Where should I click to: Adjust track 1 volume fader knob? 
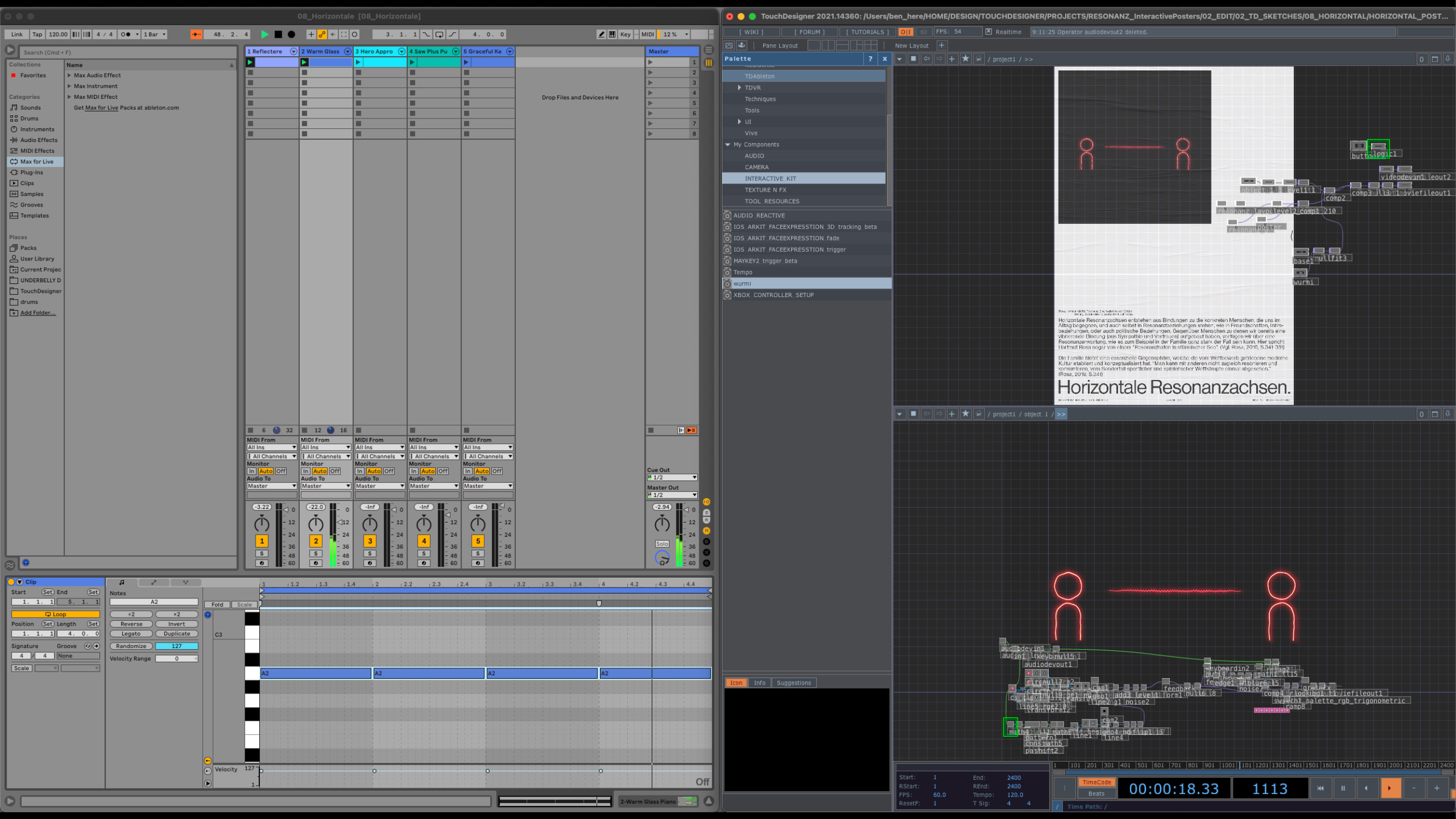click(x=286, y=509)
